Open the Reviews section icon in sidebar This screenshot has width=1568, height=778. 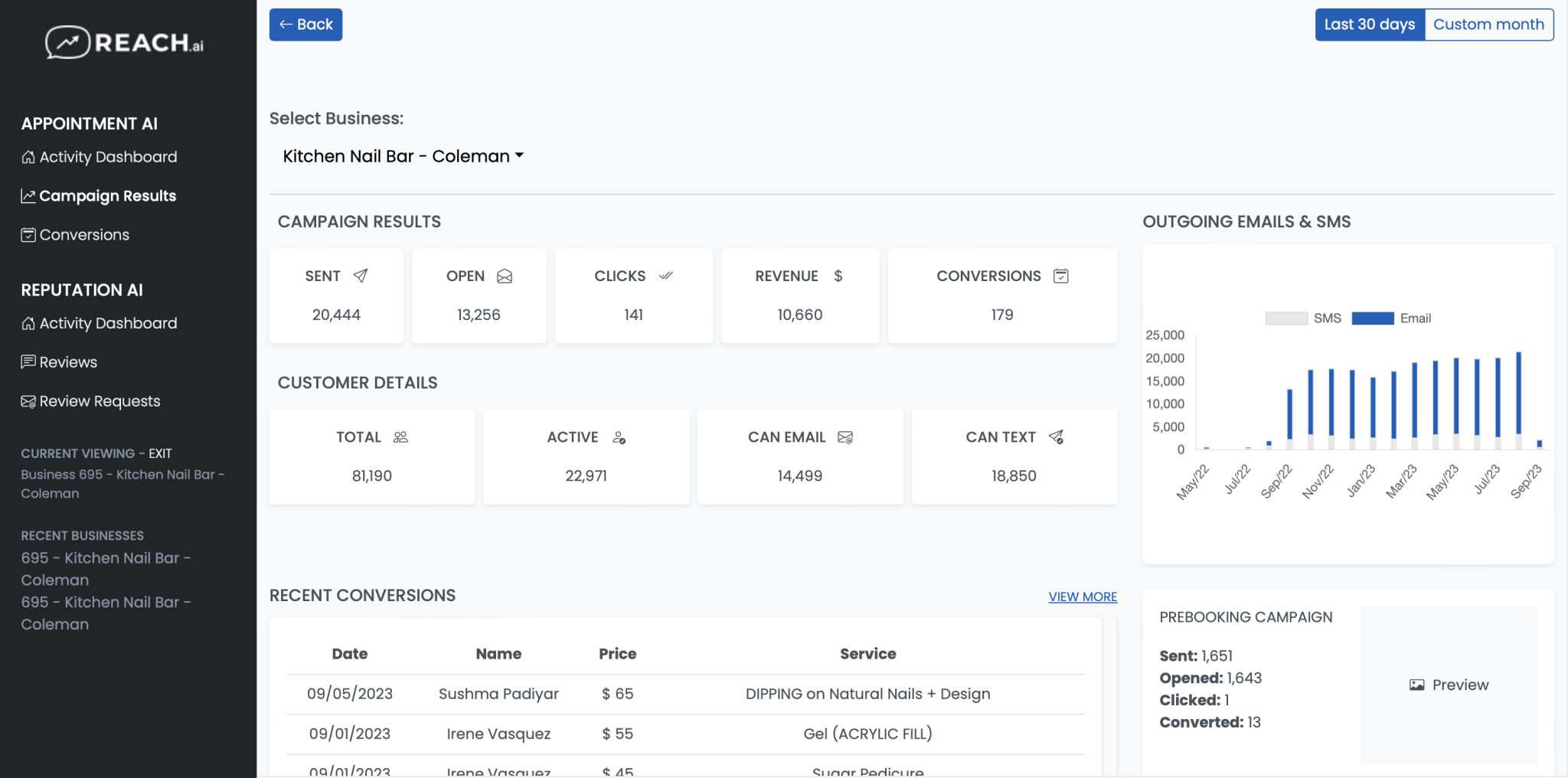pyautogui.click(x=28, y=361)
